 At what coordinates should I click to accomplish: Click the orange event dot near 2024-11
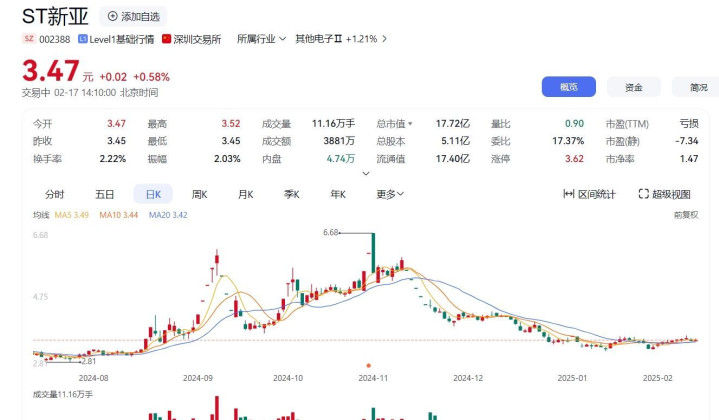[x=368, y=365]
